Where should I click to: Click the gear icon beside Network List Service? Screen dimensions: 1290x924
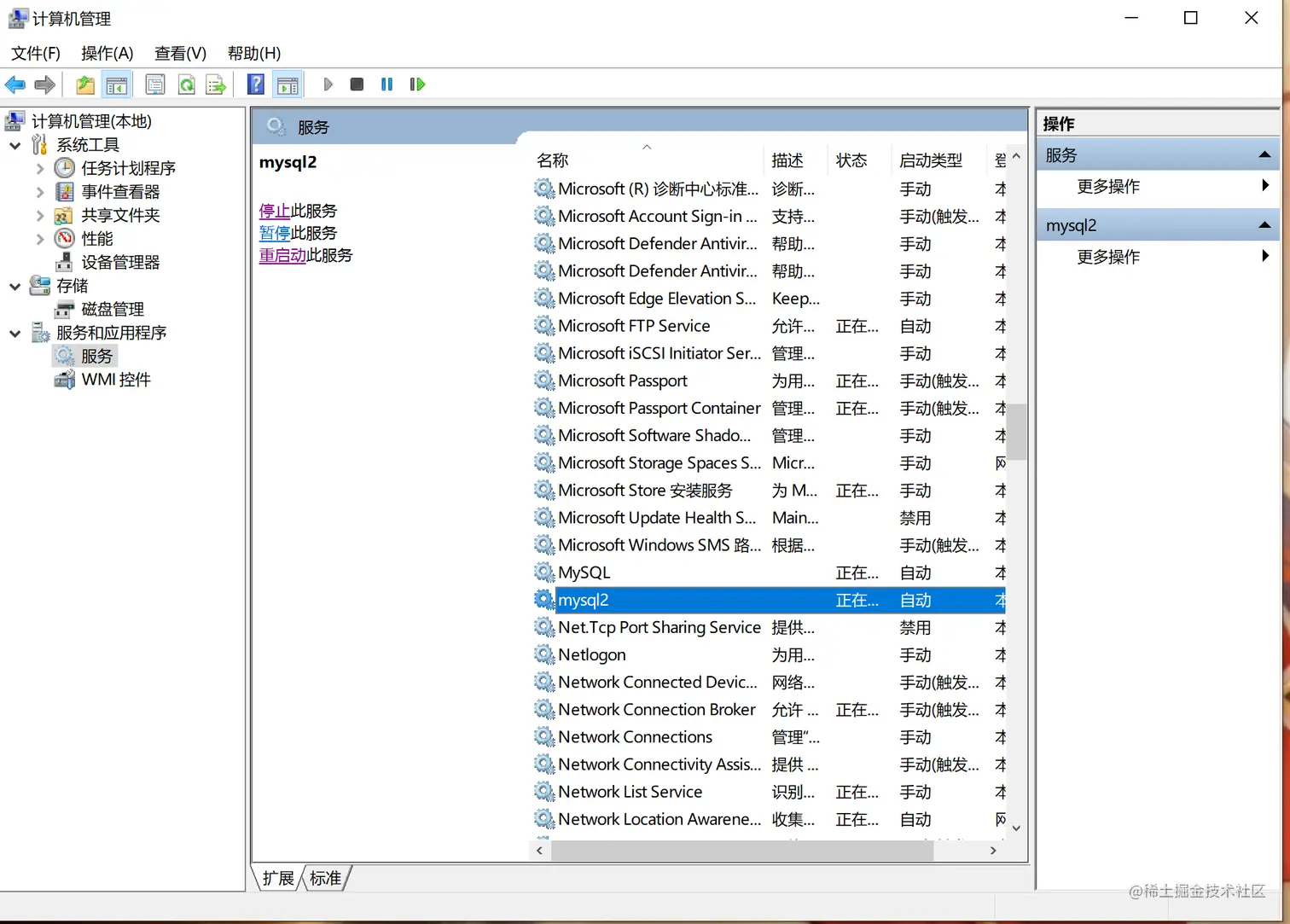point(544,792)
